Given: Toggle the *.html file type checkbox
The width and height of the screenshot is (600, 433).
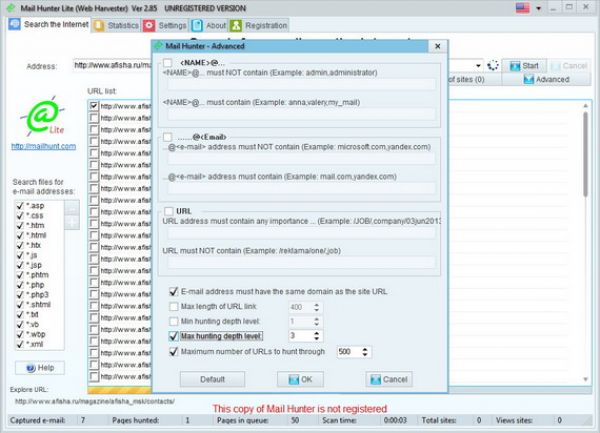Looking at the screenshot, I should point(20,235).
